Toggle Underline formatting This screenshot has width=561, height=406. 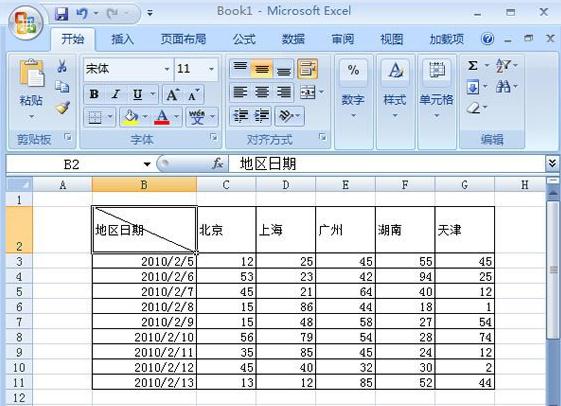coord(137,94)
